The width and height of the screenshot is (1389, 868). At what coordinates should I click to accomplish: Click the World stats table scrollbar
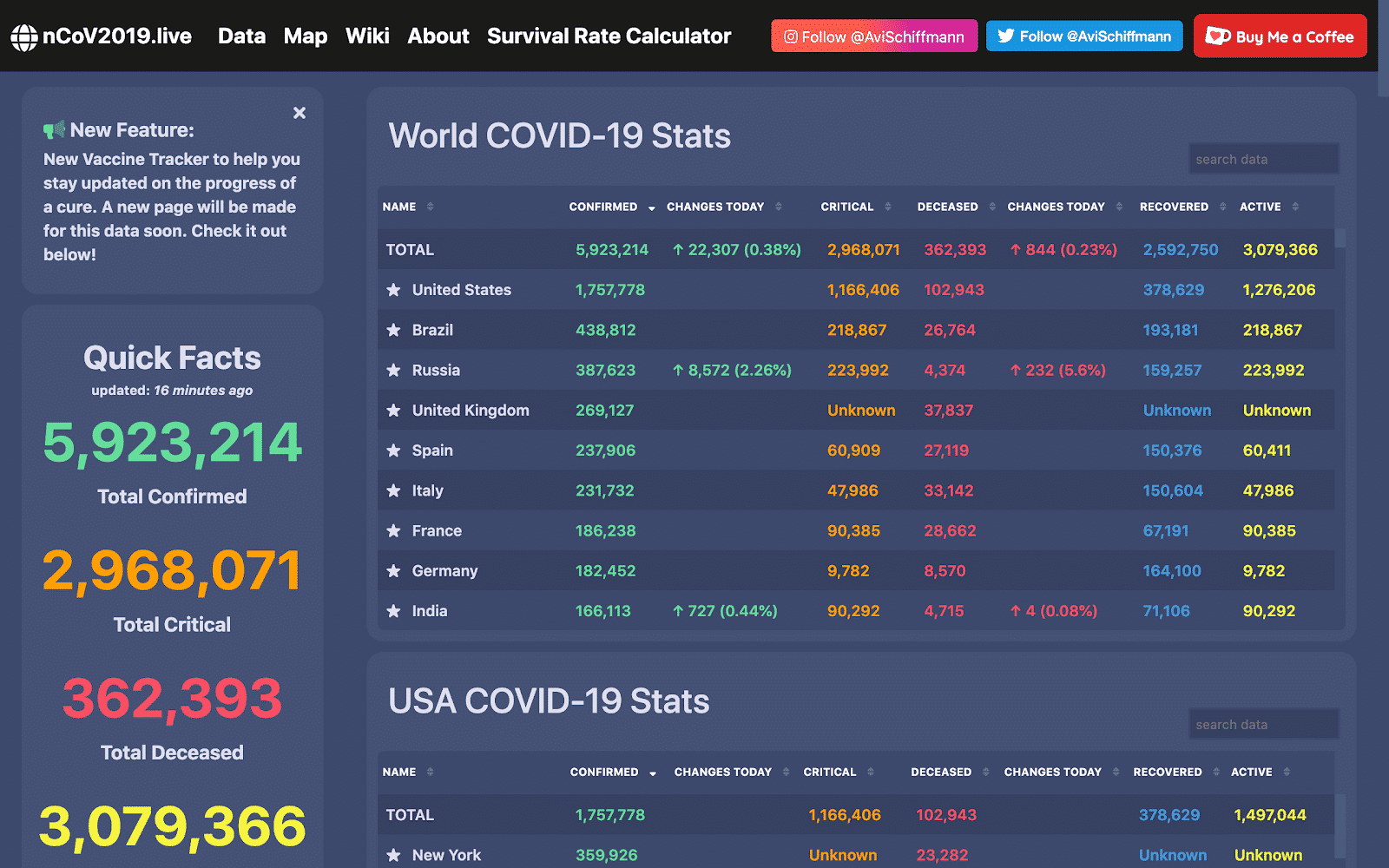click(1340, 238)
